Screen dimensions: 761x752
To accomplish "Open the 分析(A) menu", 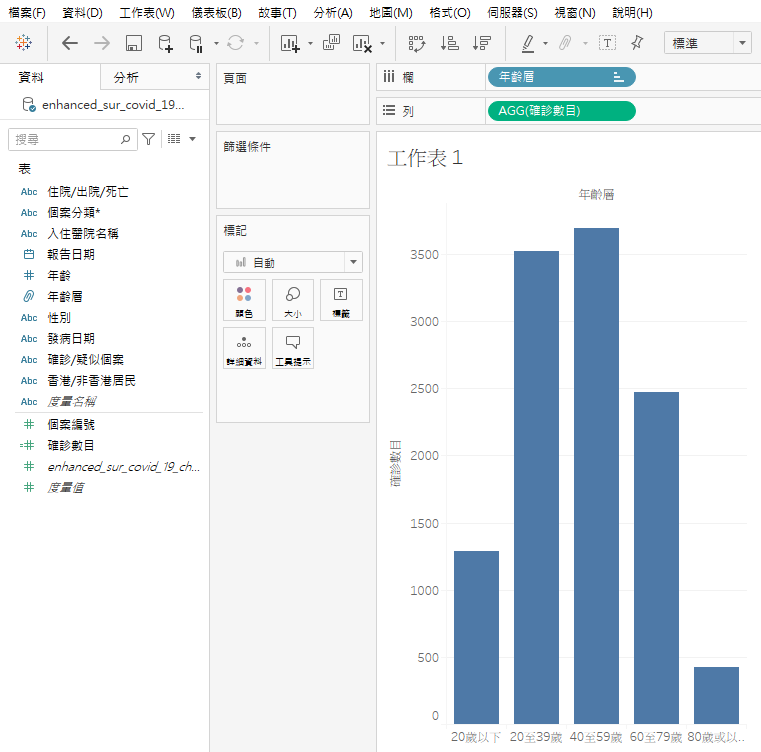I will tap(332, 13).
